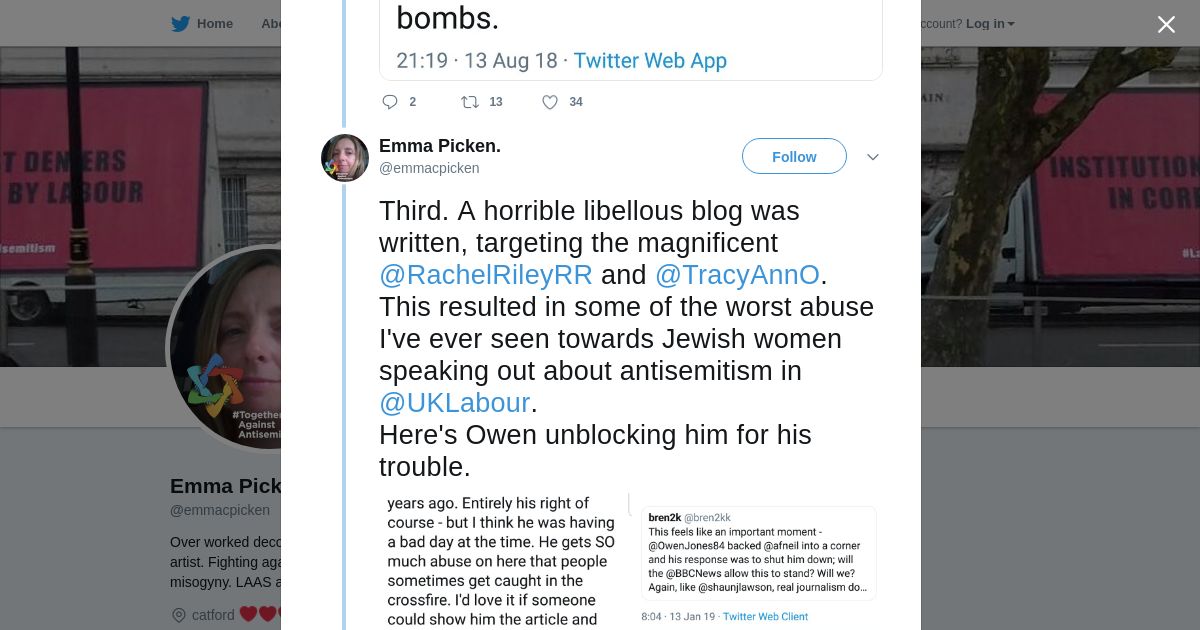Follow Emma Picken
The image size is (1200, 630).
pyautogui.click(x=794, y=157)
